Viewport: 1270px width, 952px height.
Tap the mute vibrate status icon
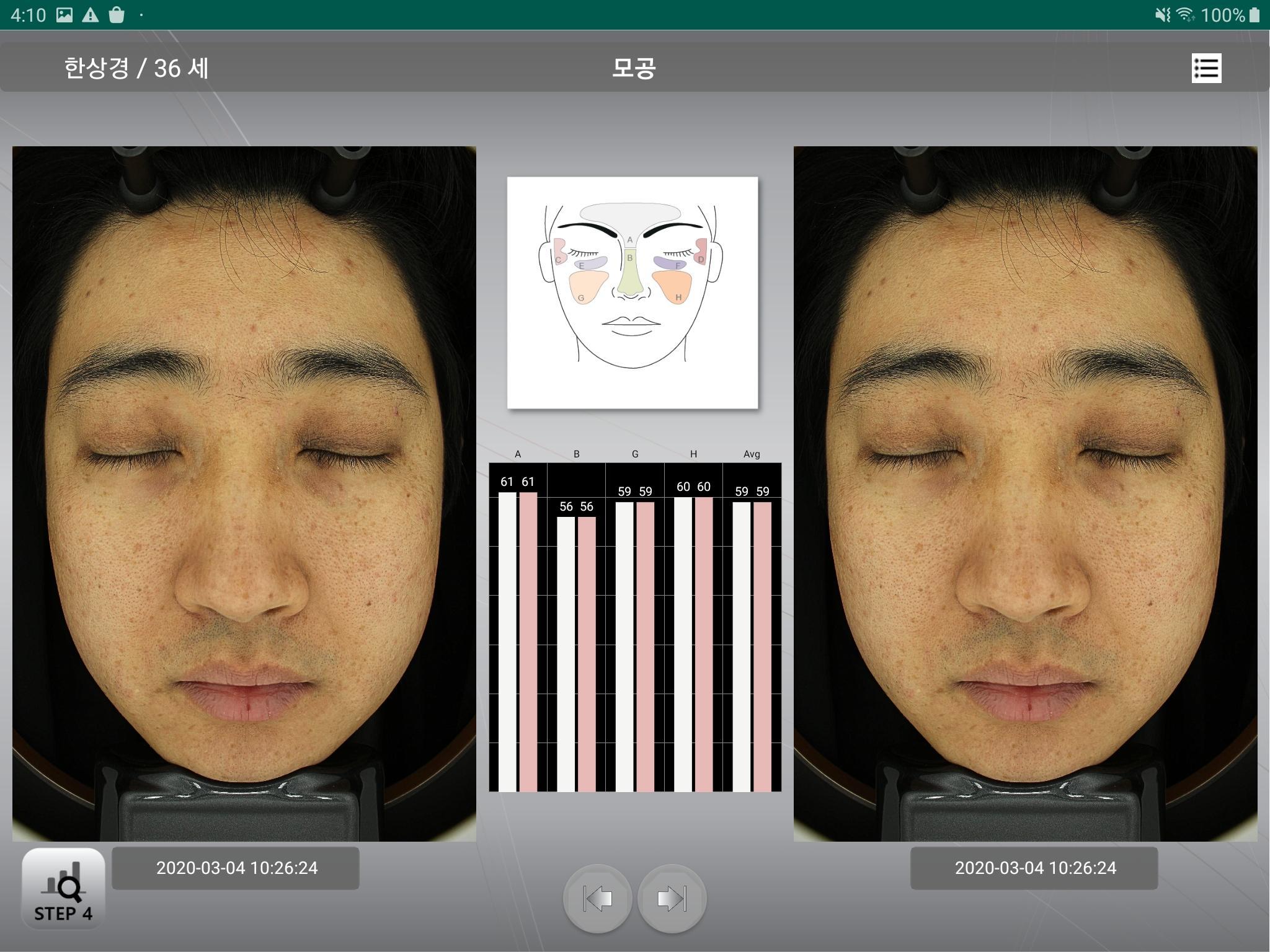(x=1163, y=15)
